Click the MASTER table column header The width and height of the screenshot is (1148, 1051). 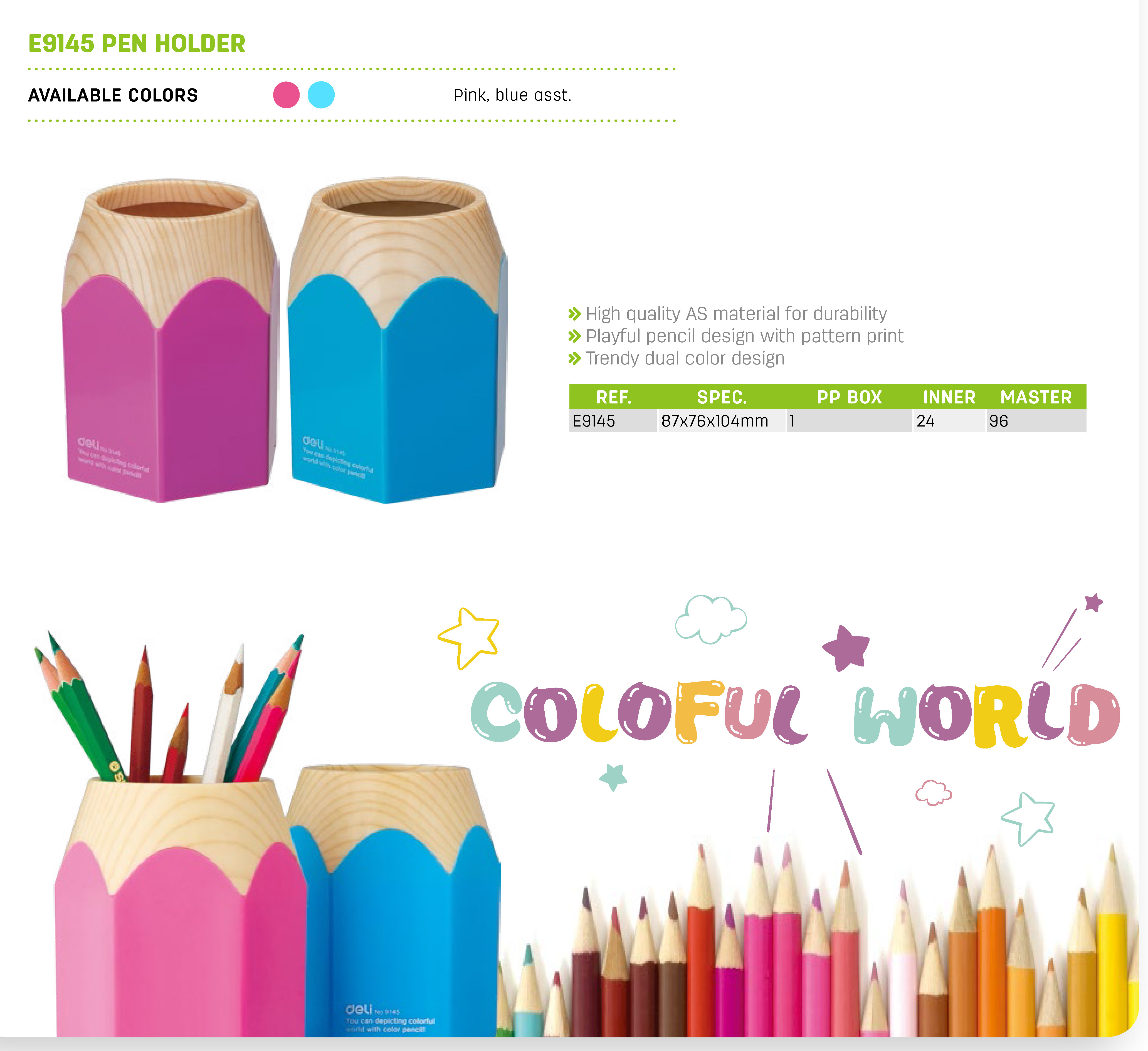tap(1036, 397)
